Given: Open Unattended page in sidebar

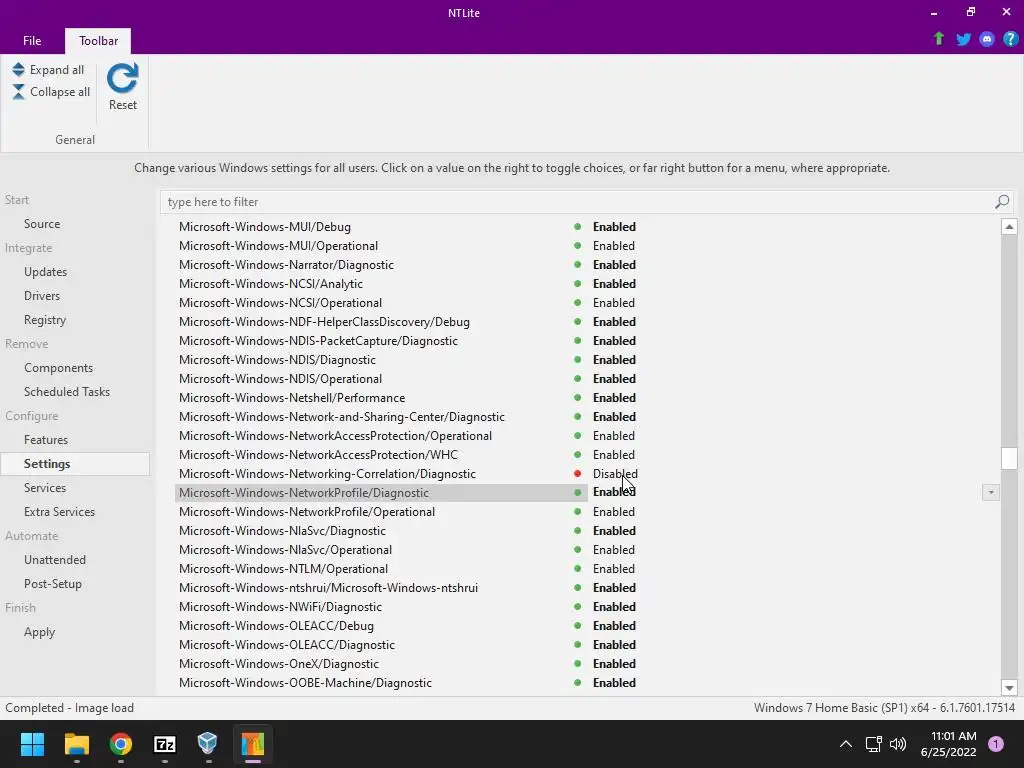Looking at the screenshot, I should (x=55, y=560).
